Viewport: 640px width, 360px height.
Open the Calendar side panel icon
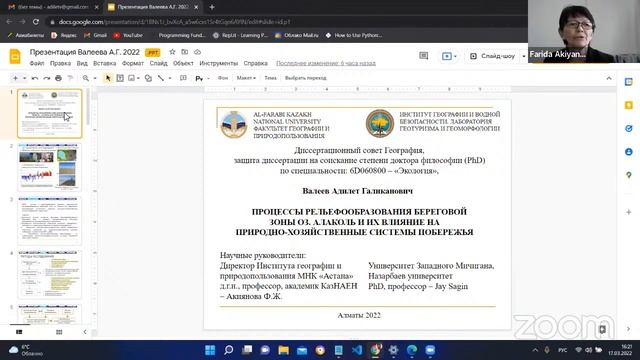629,82
